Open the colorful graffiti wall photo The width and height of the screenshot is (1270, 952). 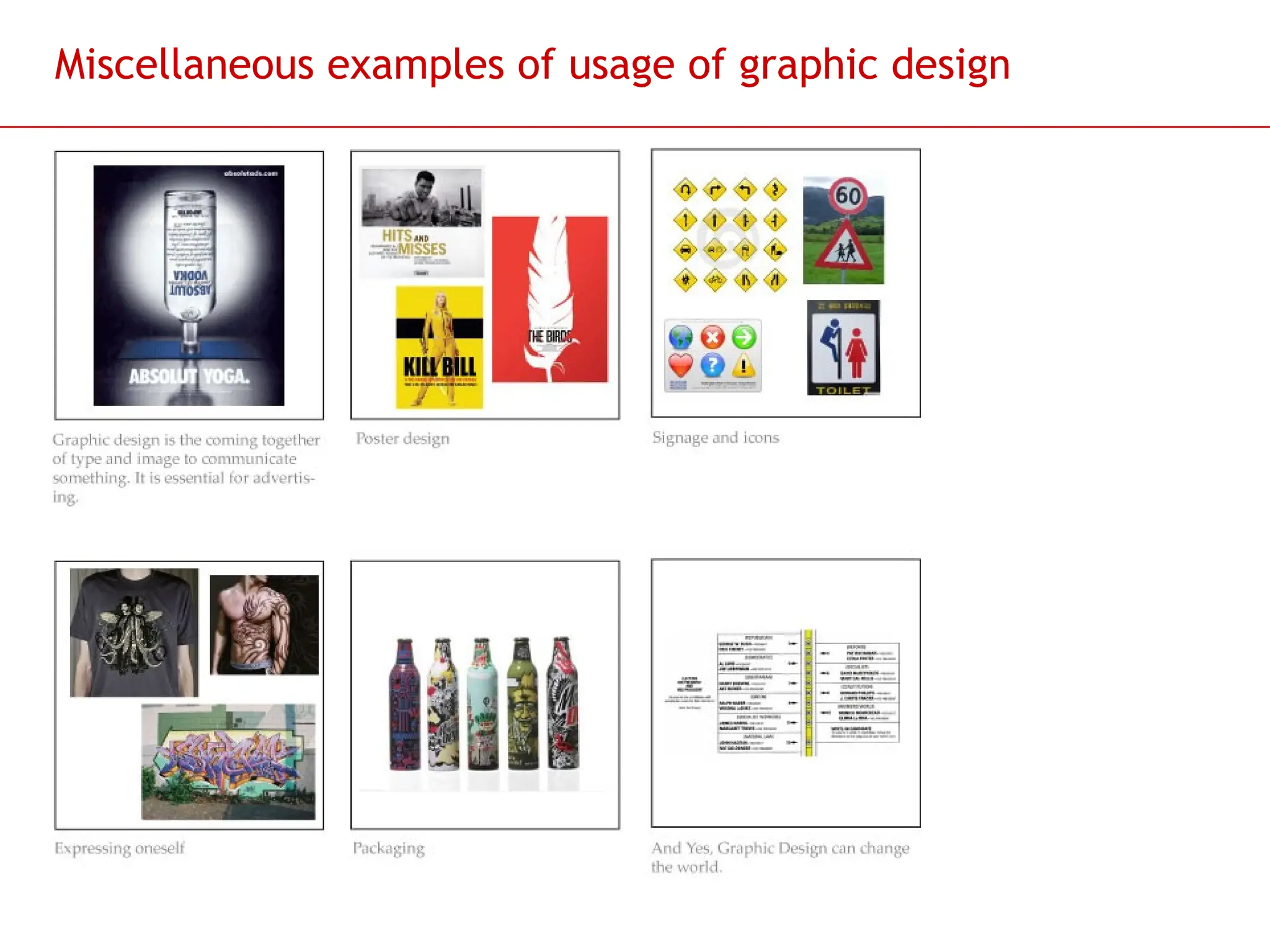pos(228,762)
